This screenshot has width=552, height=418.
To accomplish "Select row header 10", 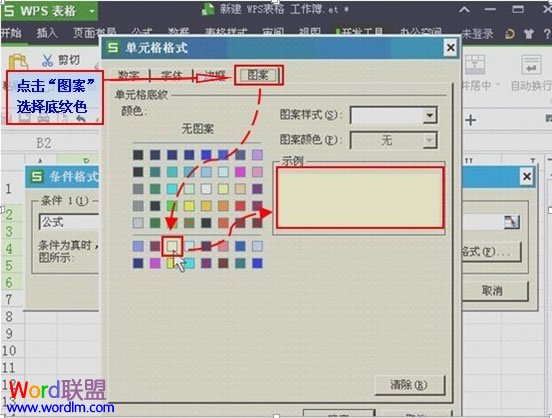I will point(10,351).
